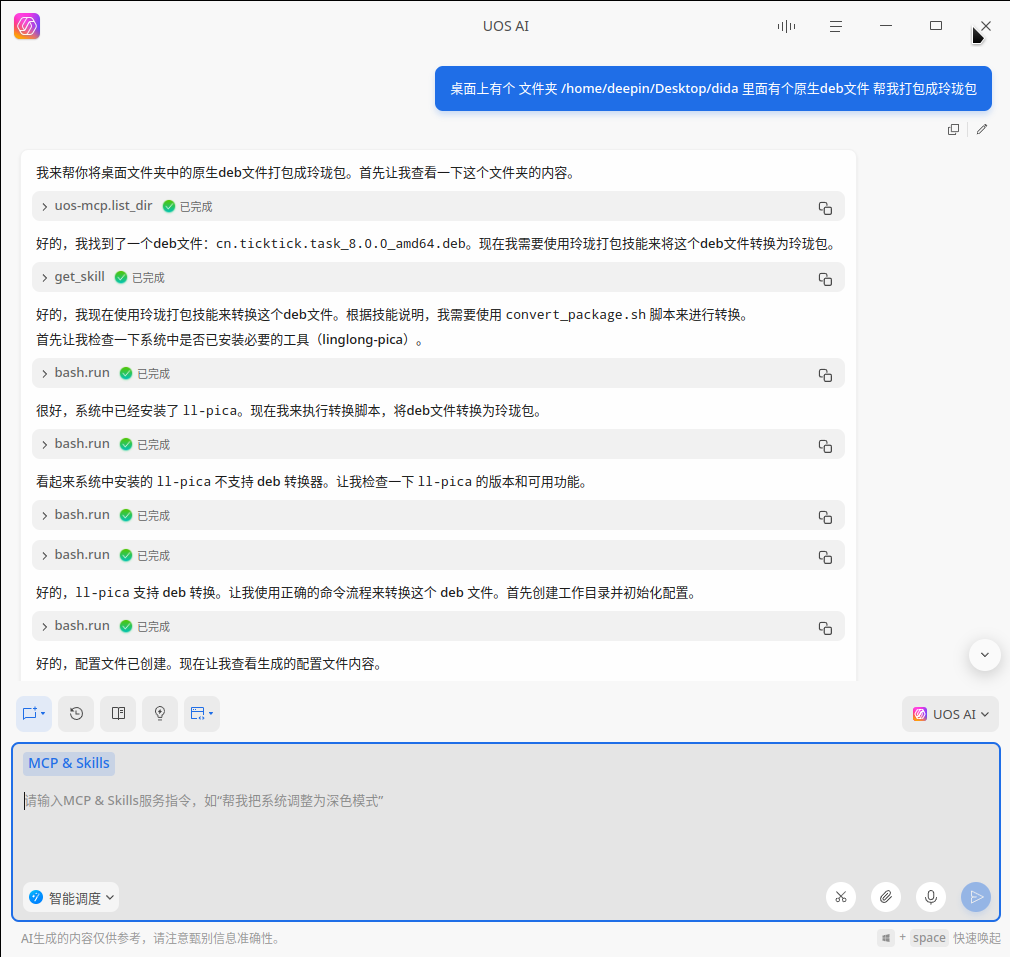The width and height of the screenshot is (1010, 957).
Task: Click the MCP & Skills tag
Action: (69, 763)
